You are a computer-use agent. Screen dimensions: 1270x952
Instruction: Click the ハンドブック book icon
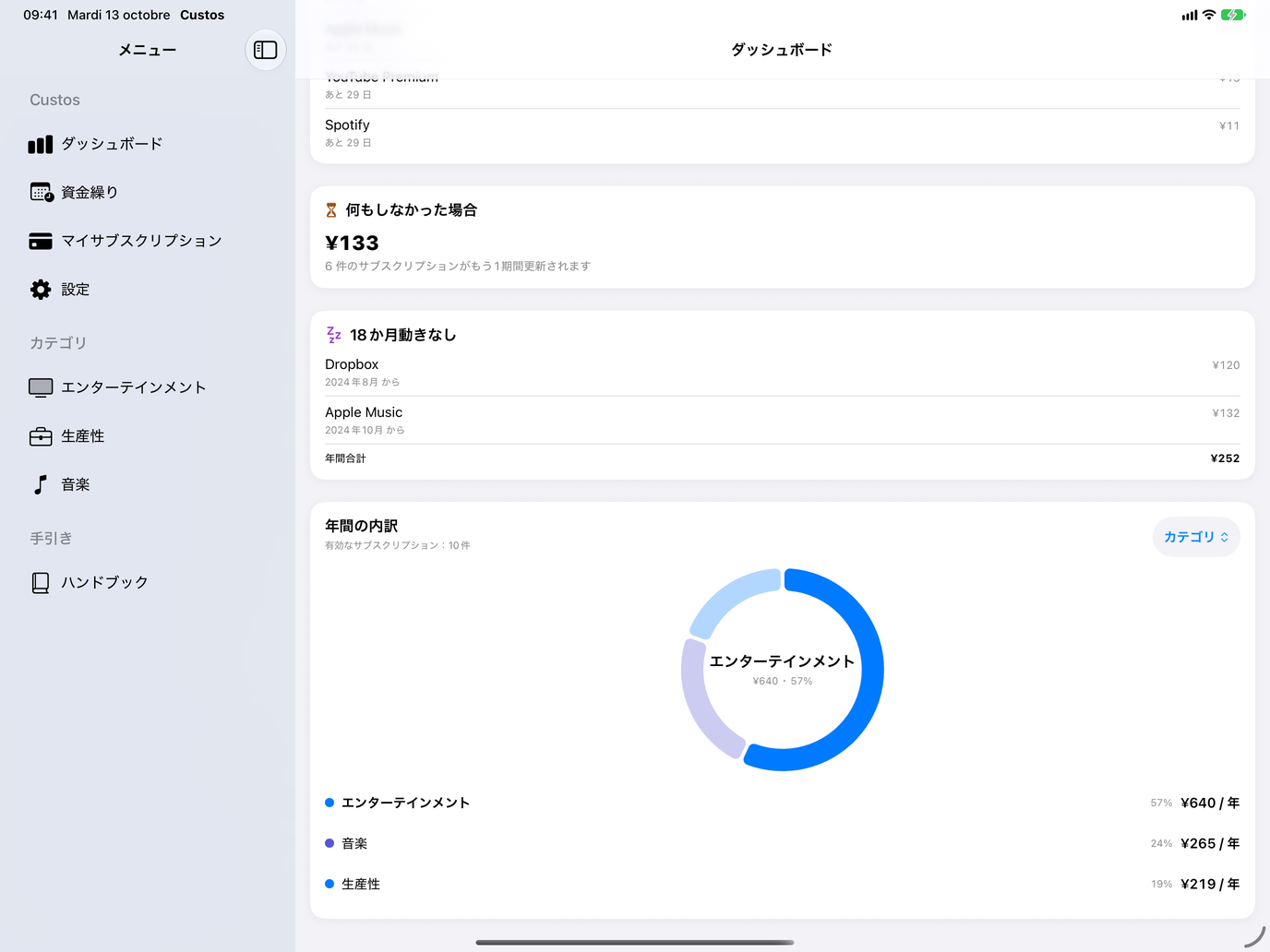[x=41, y=583]
